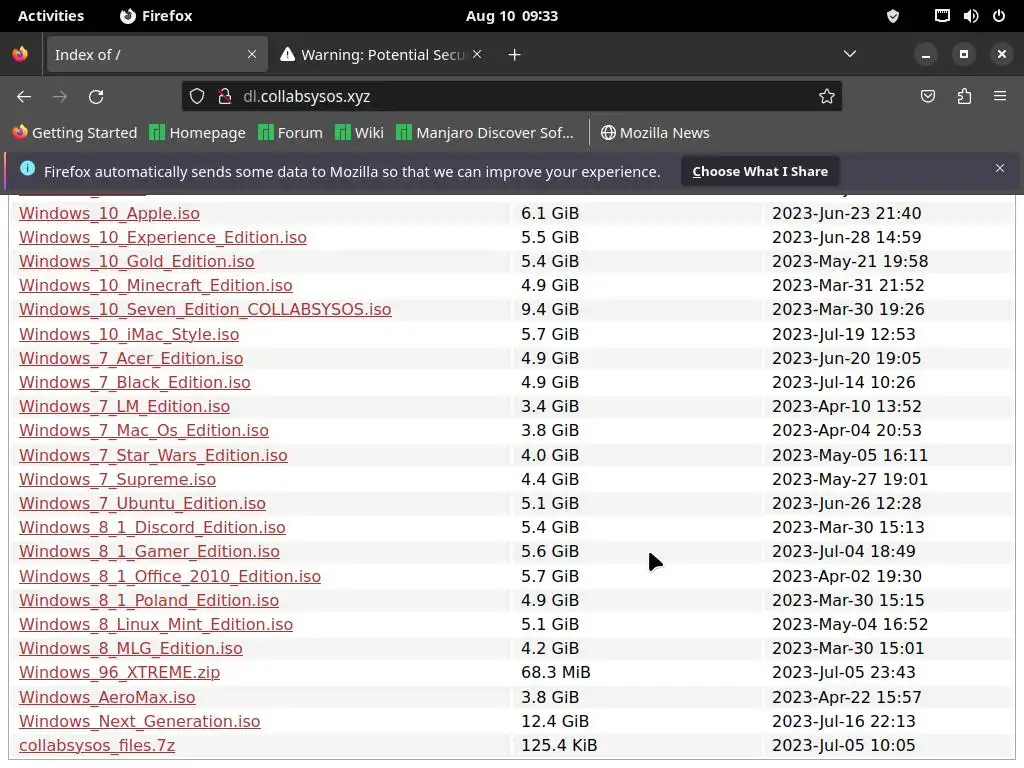
Task: Click the Firefox View pinned icon
Action: pyautogui.click(x=20, y=54)
